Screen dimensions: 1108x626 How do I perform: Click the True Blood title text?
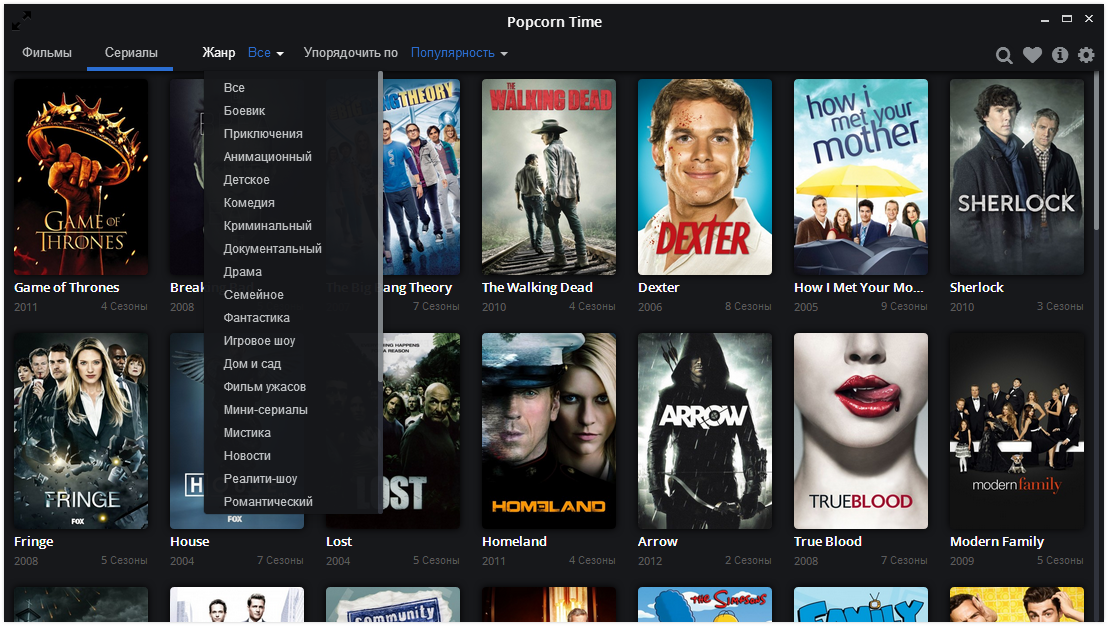(827, 542)
